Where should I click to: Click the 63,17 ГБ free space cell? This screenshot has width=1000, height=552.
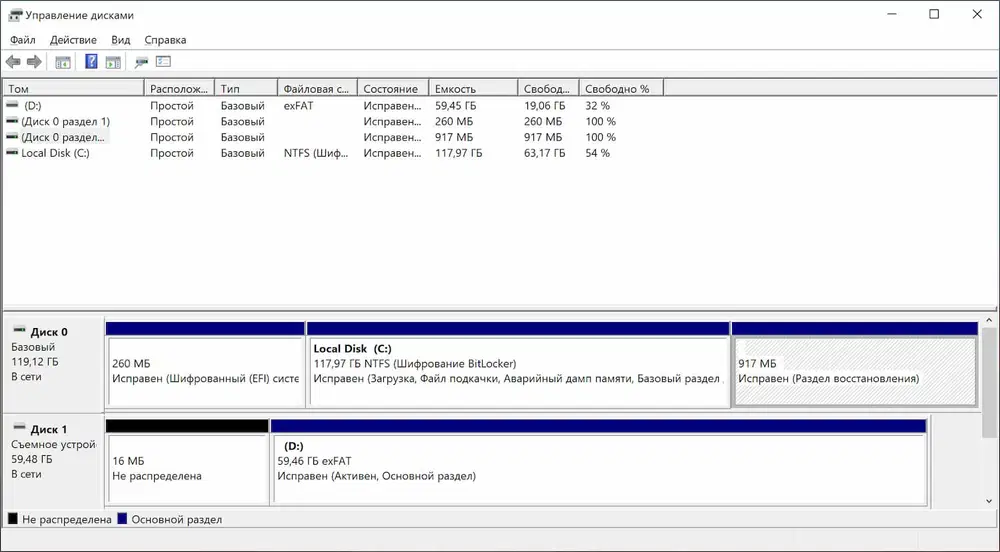pos(545,154)
